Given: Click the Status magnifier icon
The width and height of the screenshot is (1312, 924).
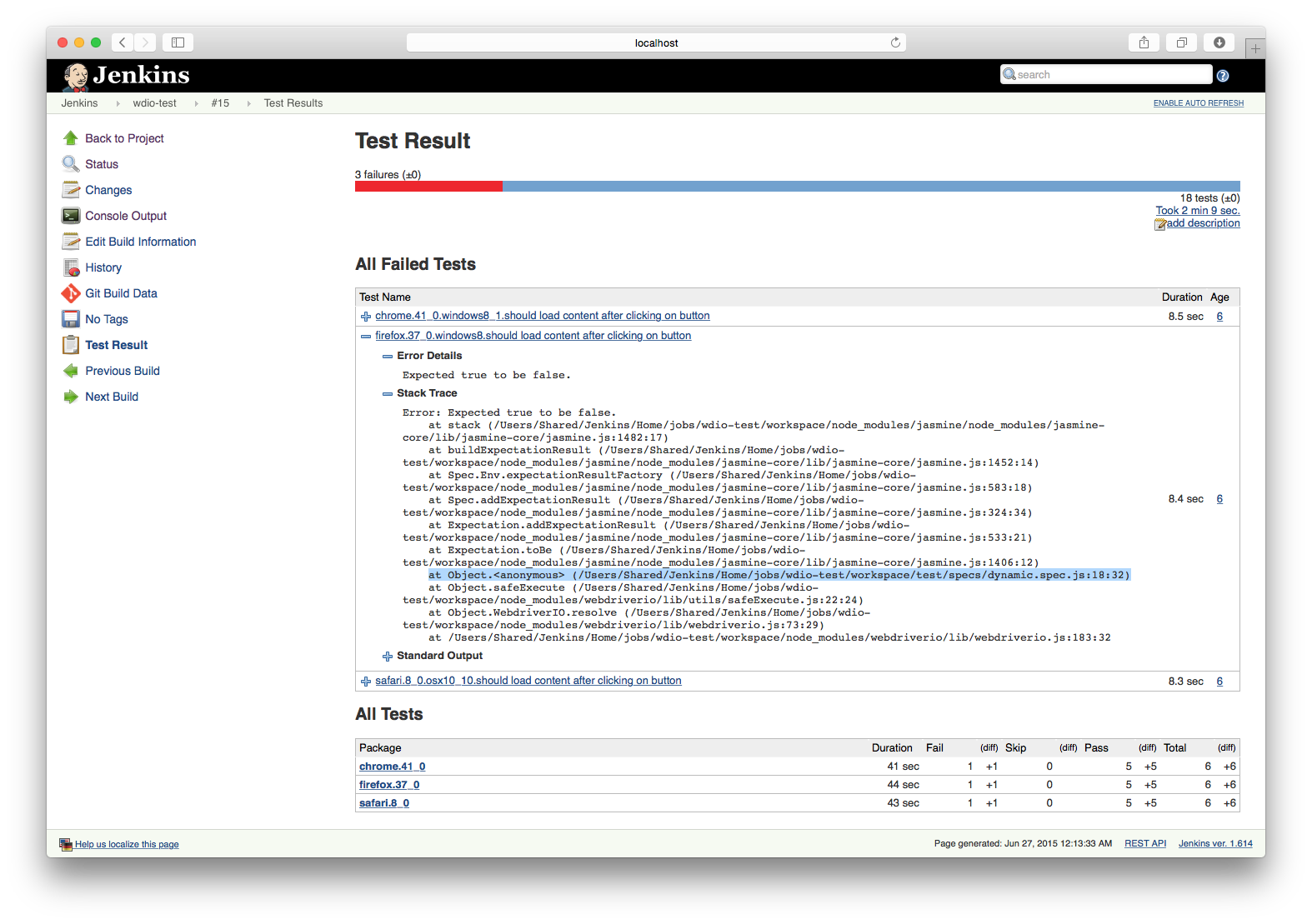Looking at the screenshot, I should pyautogui.click(x=71, y=164).
